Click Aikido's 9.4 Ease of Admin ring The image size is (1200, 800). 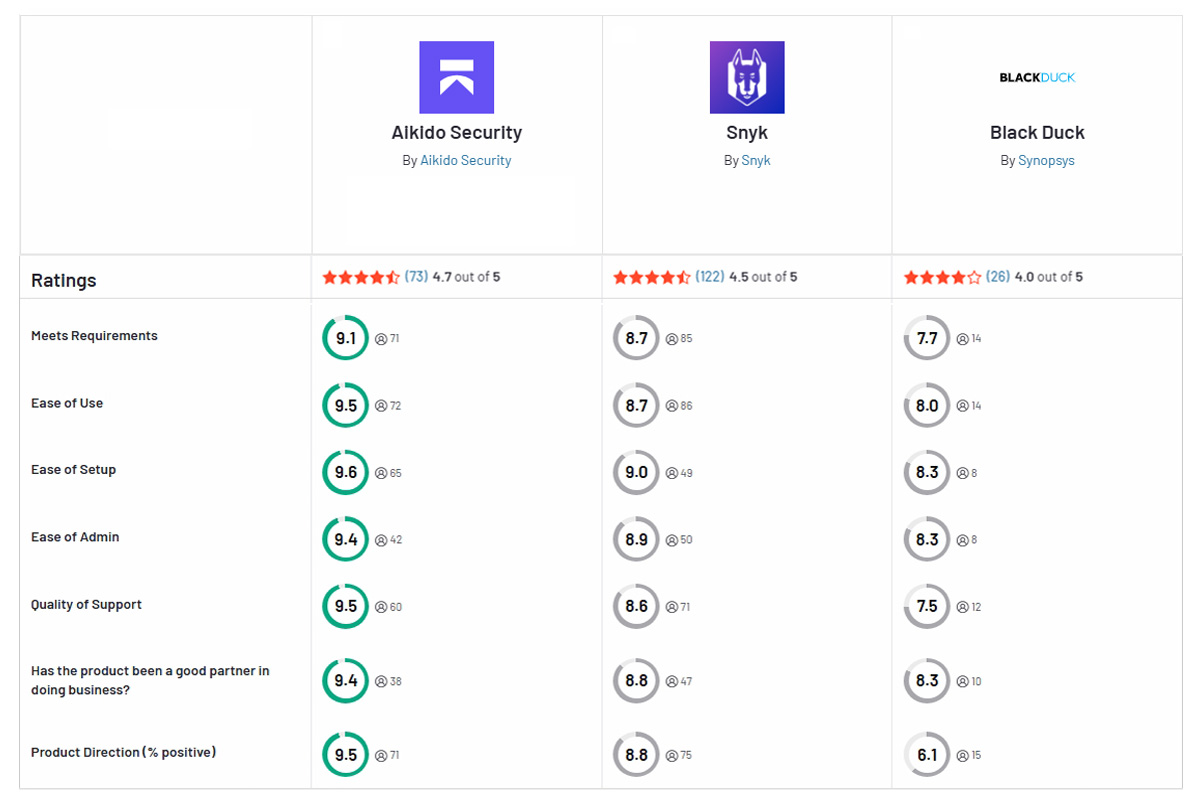pos(345,539)
